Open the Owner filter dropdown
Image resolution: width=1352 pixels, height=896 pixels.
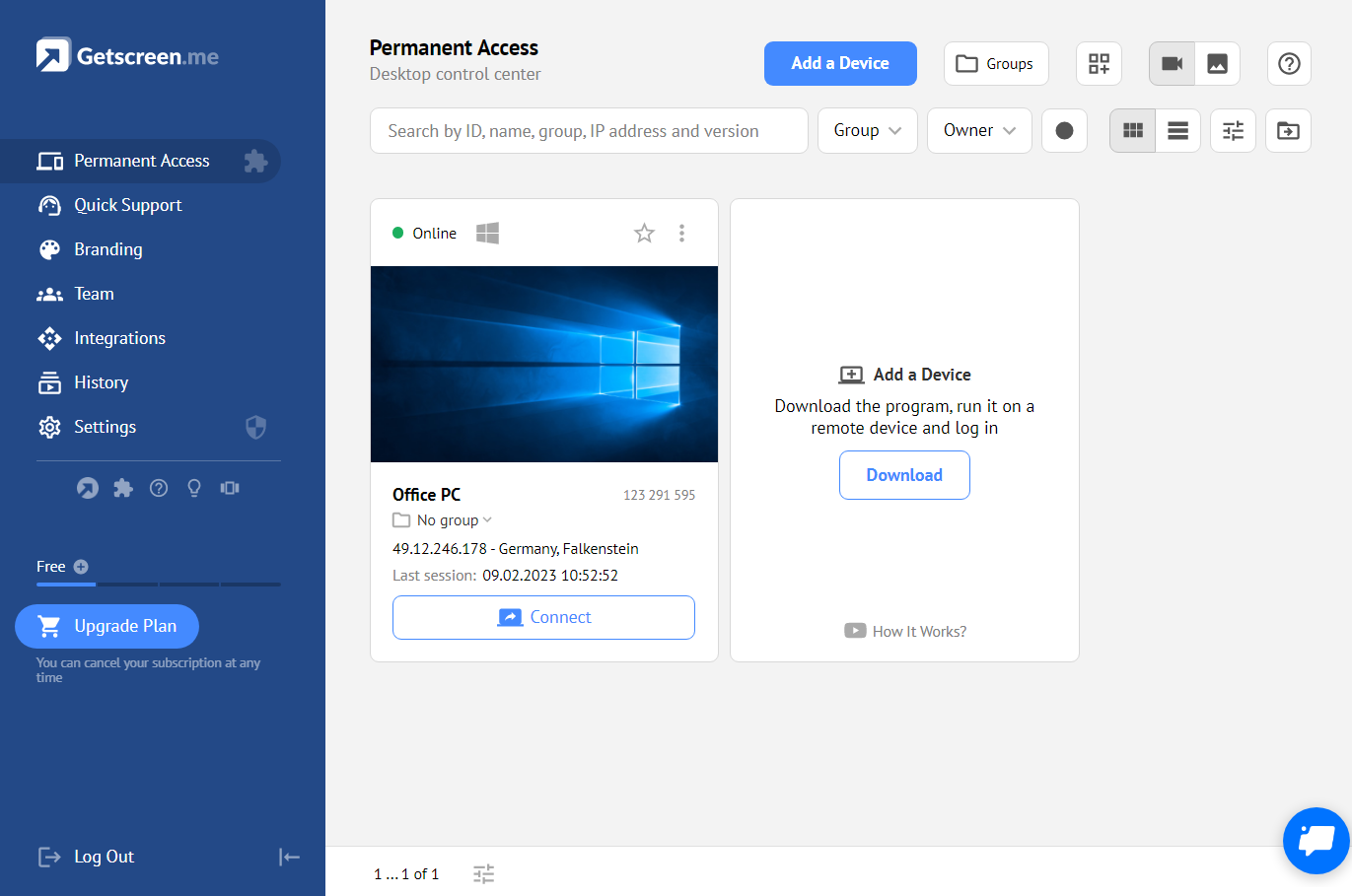(978, 131)
